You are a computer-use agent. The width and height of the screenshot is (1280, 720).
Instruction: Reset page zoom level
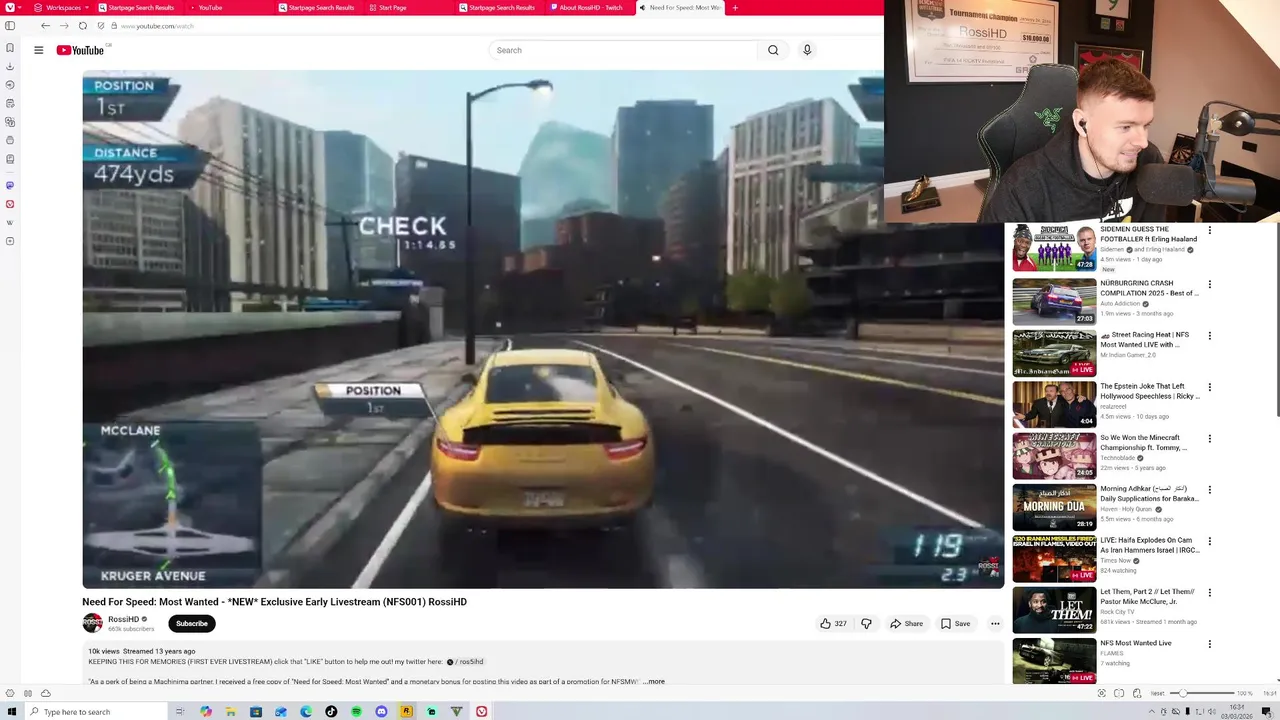click(1157, 693)
